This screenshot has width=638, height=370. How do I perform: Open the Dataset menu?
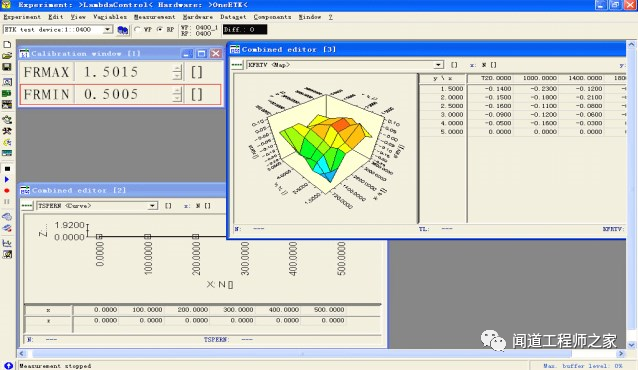233,17
